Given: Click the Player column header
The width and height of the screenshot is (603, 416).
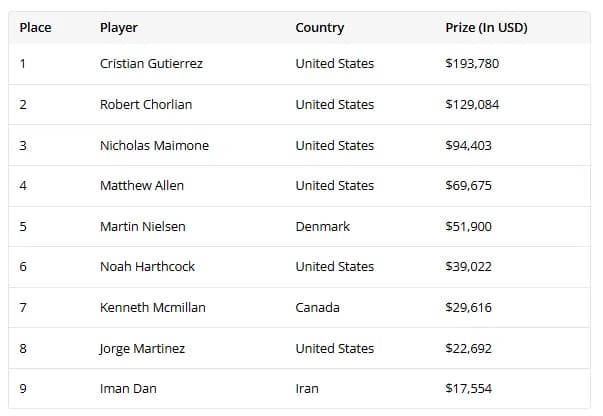Looking at the screenshot, I should click(119, 28).
